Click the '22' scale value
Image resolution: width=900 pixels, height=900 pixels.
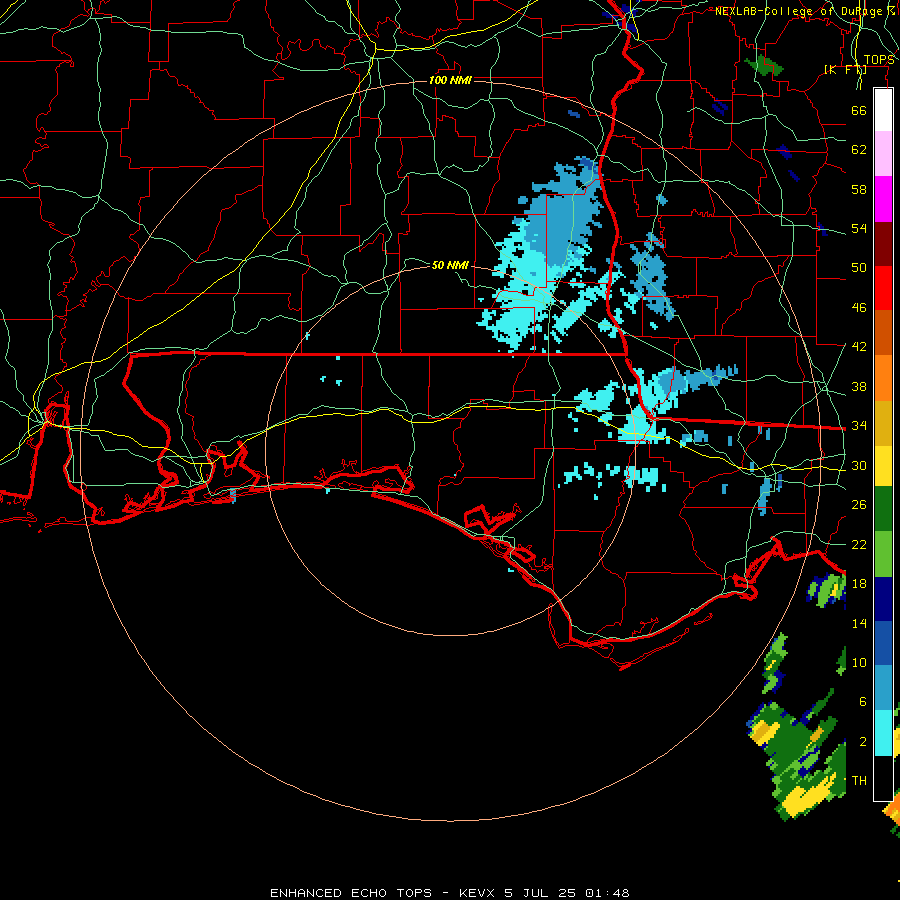pos(859,544)
